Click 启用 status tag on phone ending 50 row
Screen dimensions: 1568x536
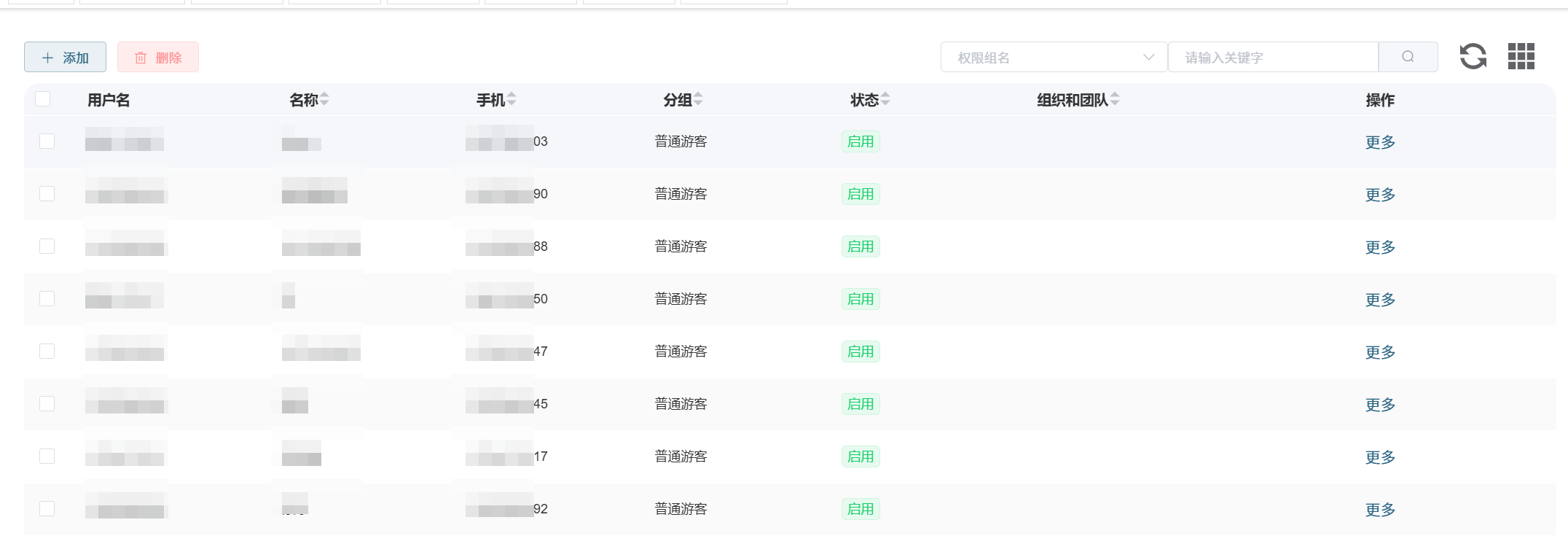861,299
